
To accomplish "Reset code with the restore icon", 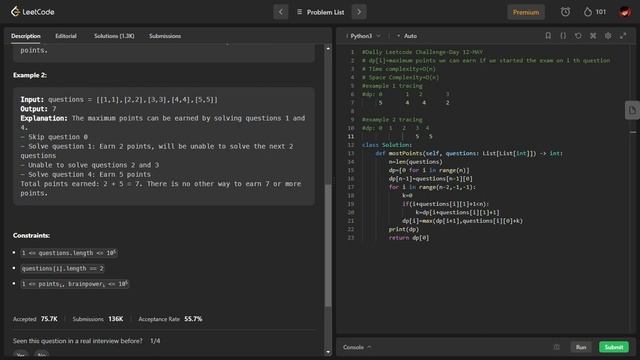I will [578, 36].
